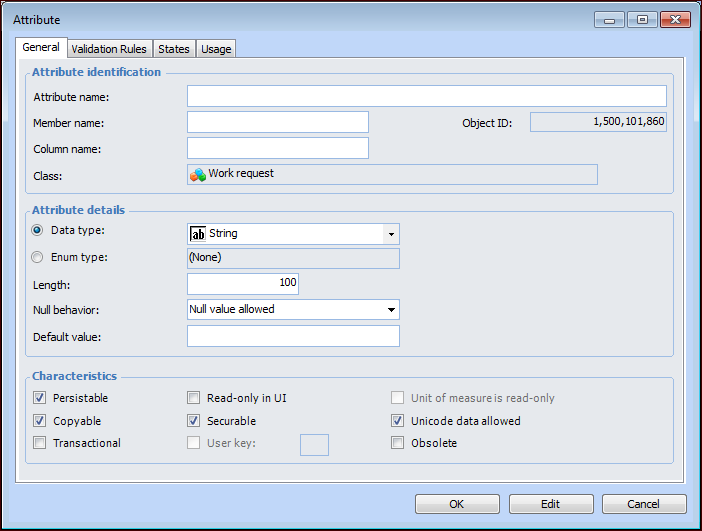
Task: Enable the Transactional checkbox
Action: 39,443
